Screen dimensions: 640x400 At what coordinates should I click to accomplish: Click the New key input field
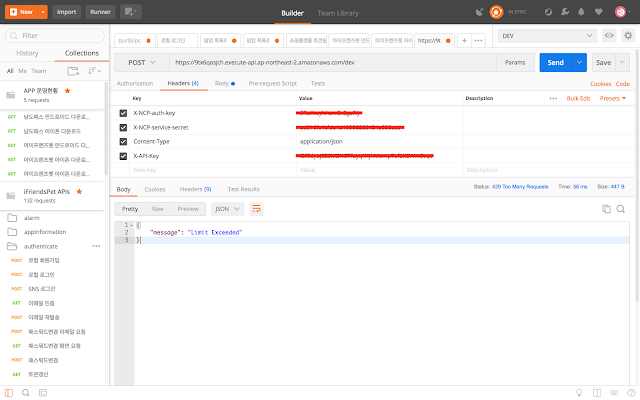tap(213, 170)
